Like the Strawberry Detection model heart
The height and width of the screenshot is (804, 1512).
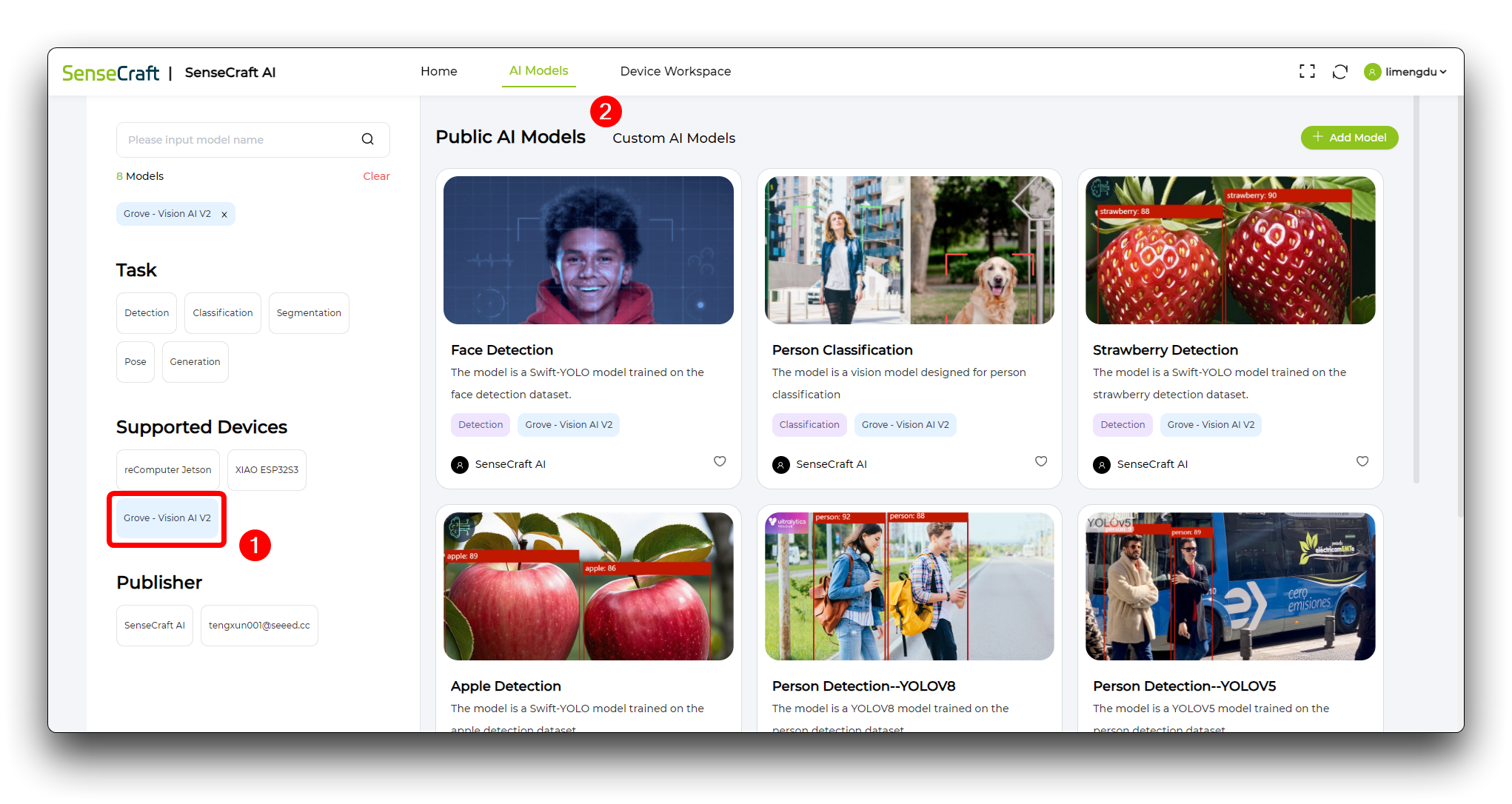pos(1362,461)
